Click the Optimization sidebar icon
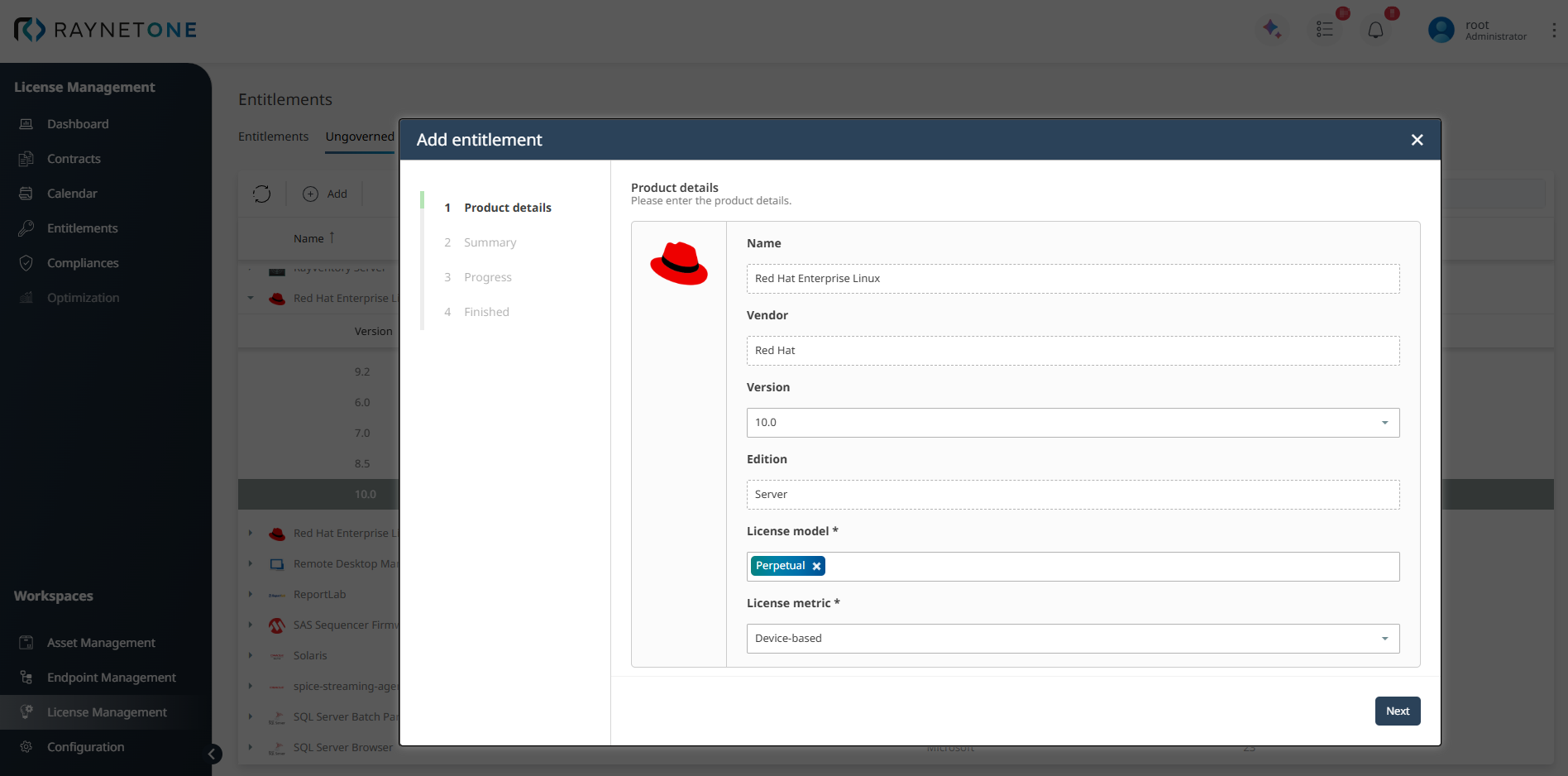The height and width of the screenshot is (776, 1568). (x=26, y=298)
